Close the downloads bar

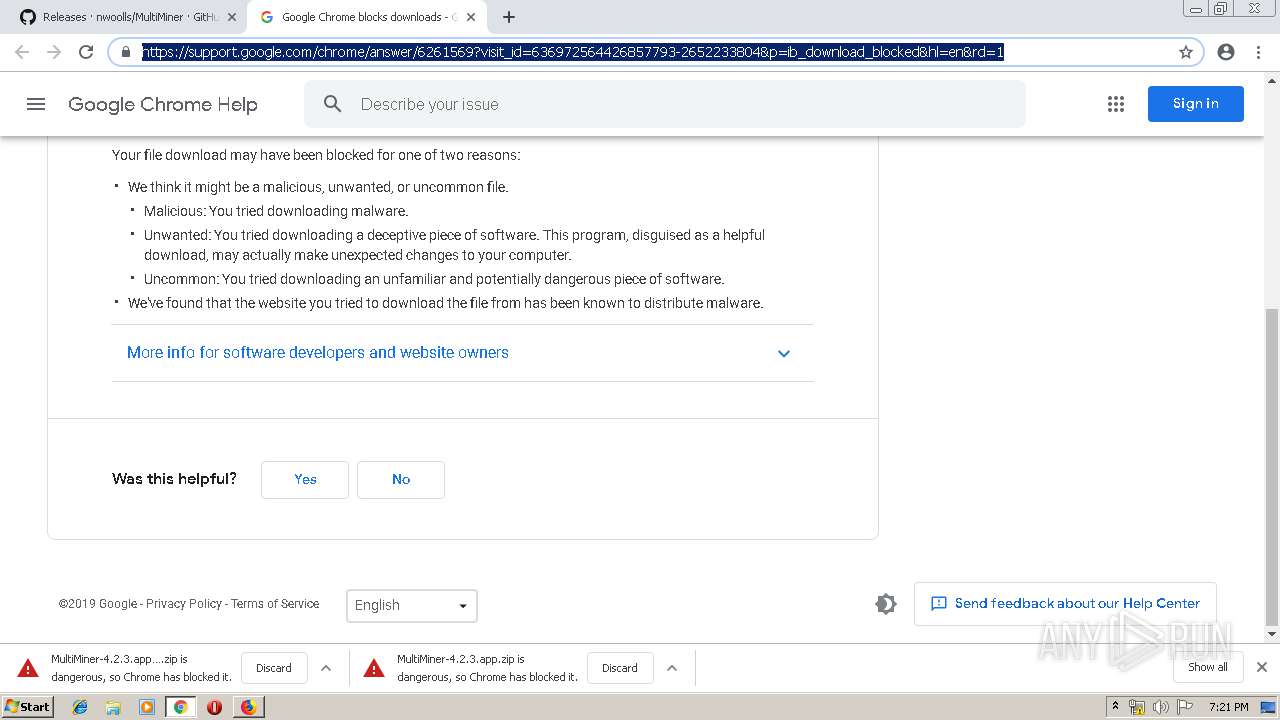click(x=1262, y=667)
